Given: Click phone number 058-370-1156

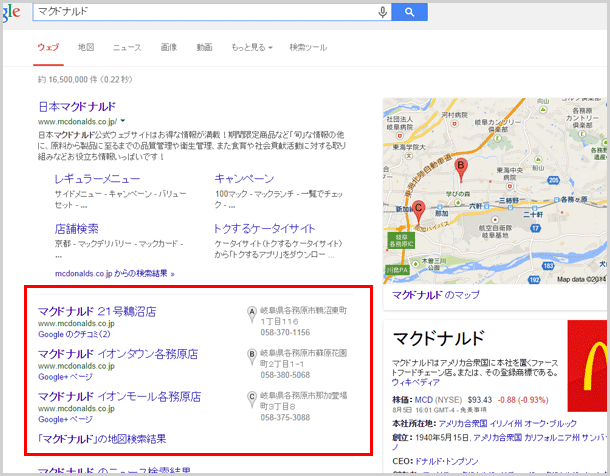Looking at the screenshot, I should [x=285, y=332].
